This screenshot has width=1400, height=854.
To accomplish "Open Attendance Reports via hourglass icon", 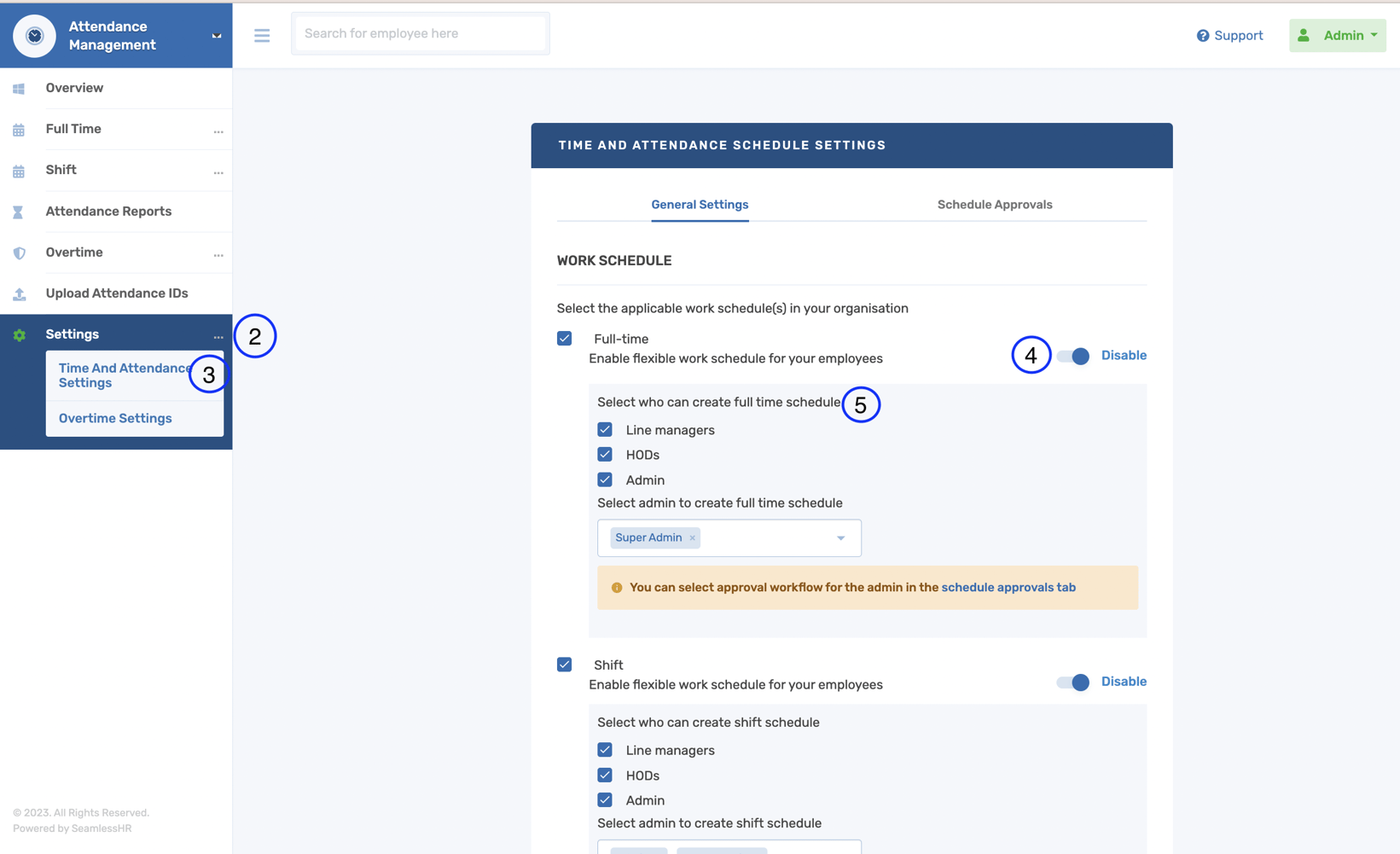I will coord(19,211).
